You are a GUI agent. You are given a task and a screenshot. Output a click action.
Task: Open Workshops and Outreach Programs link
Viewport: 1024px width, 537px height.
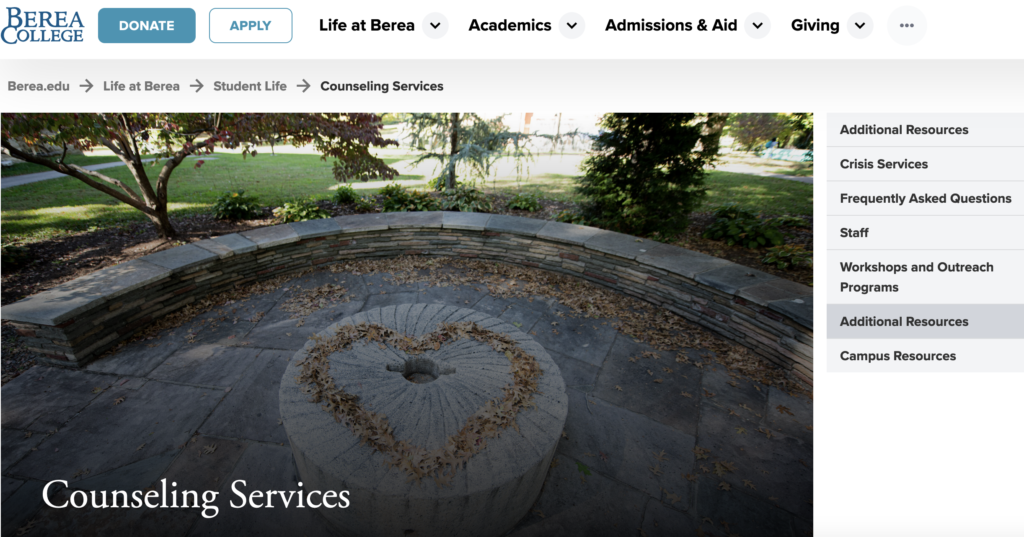click(925, 277)
